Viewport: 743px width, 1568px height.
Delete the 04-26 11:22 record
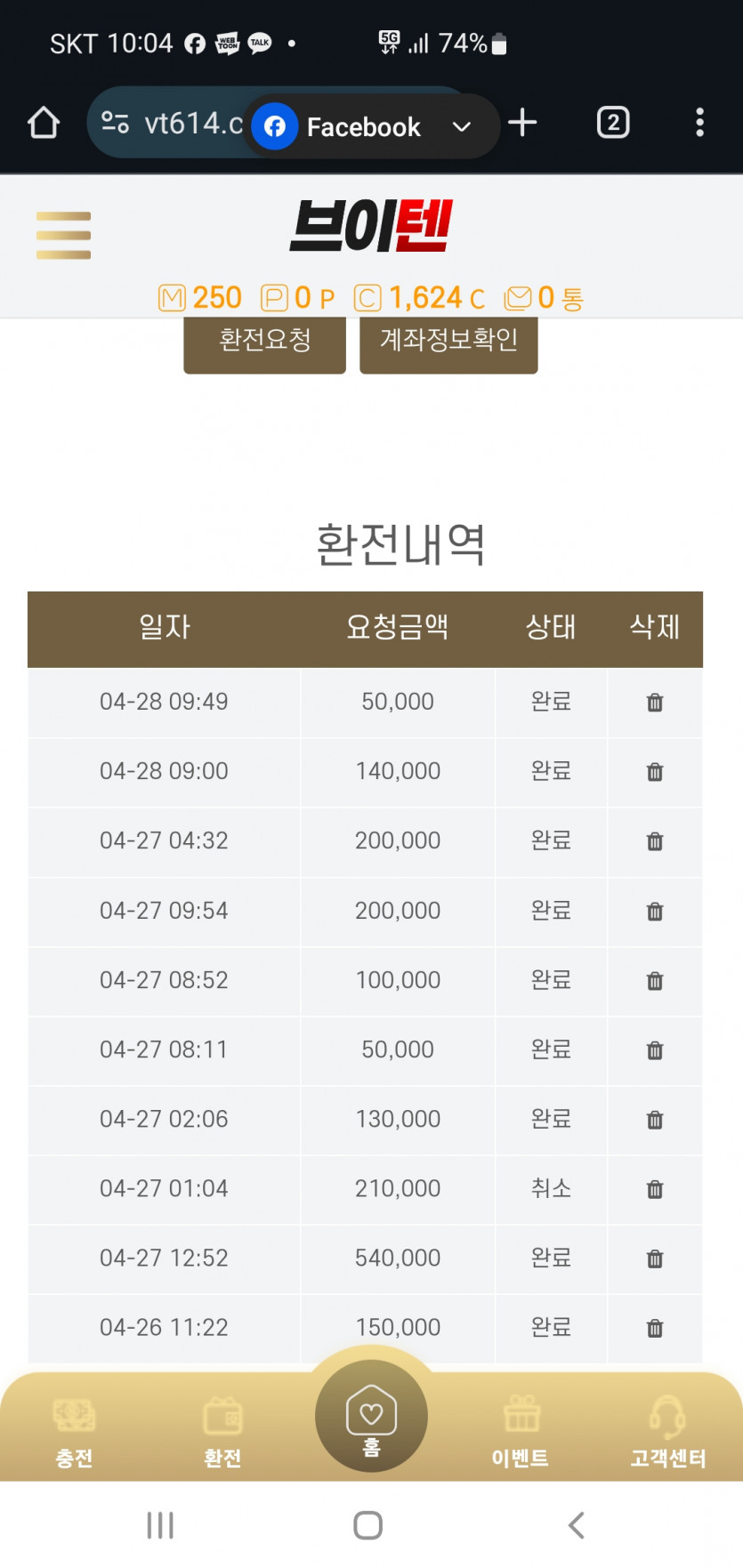click(655, 1328)
